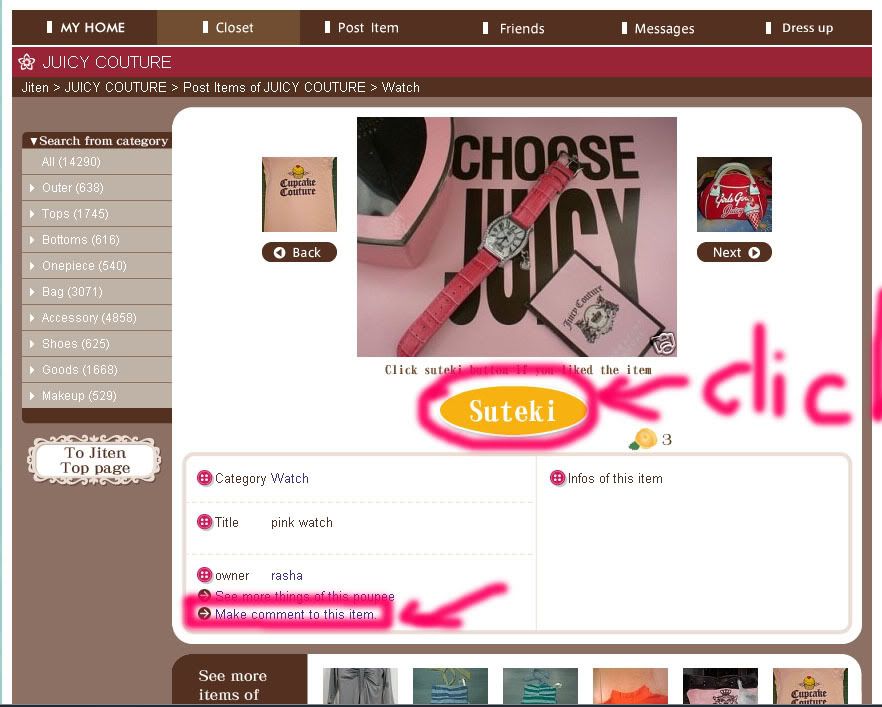Click the Juicy Couture flower logo icon

pos(26,62)
